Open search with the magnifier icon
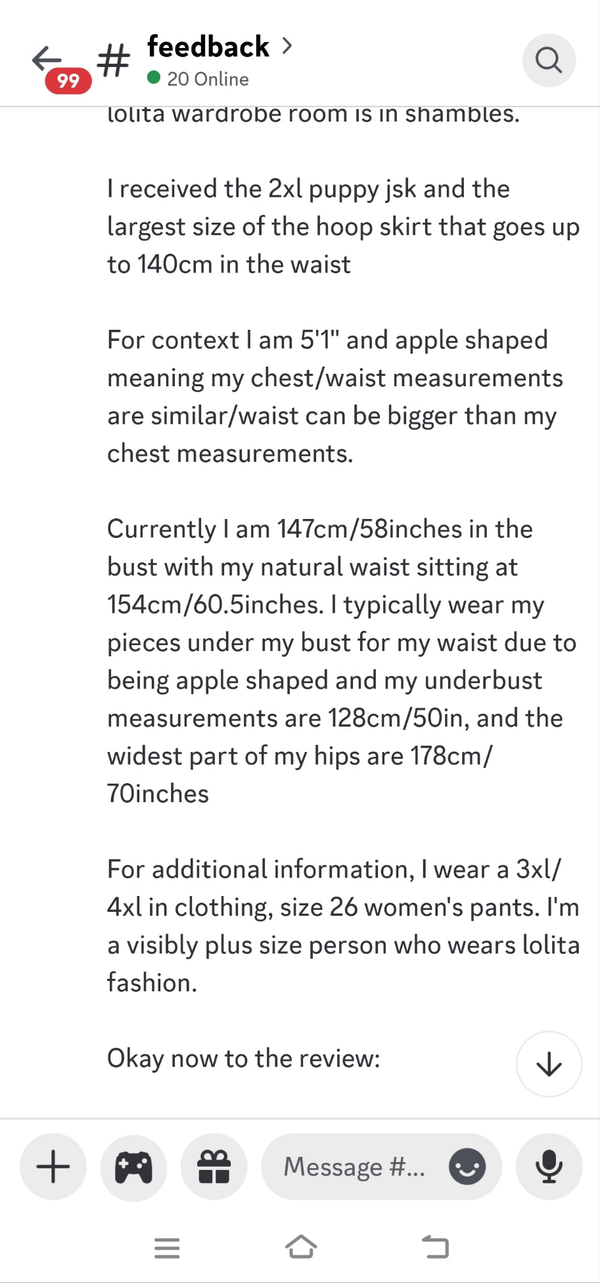Image resolution: width=600 pixels, height=1283 pixels. [x=549, y=61]
